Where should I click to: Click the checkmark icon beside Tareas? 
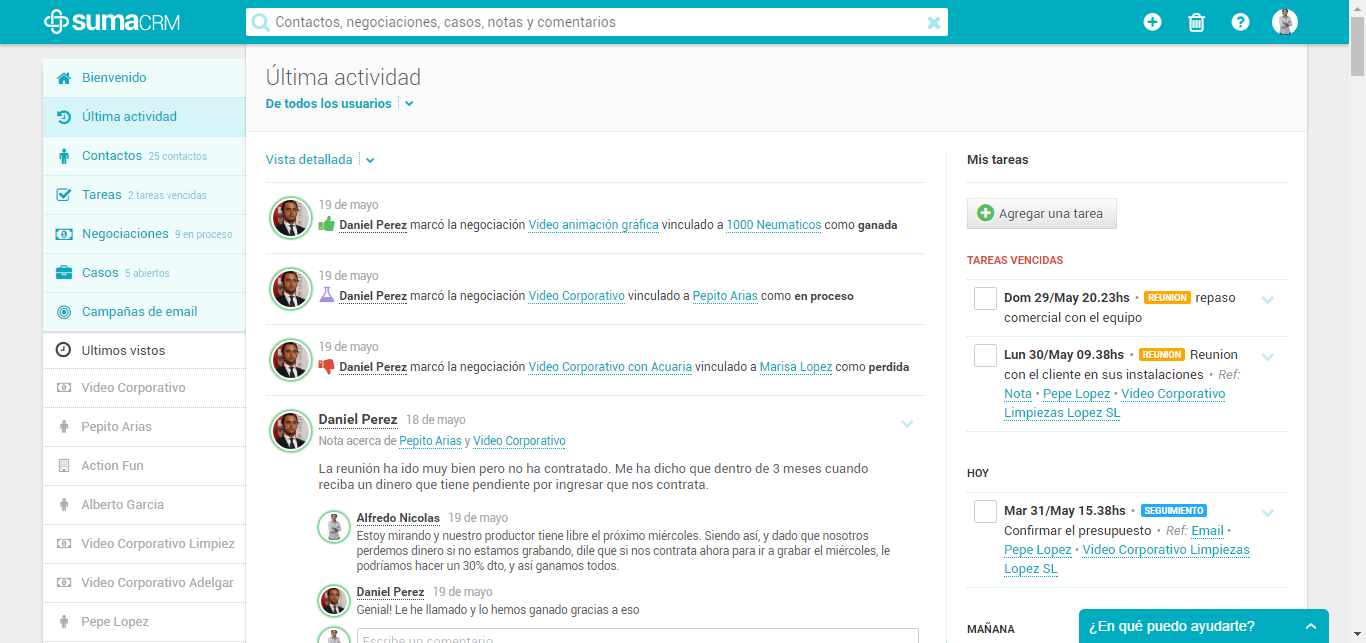[64, 195]
